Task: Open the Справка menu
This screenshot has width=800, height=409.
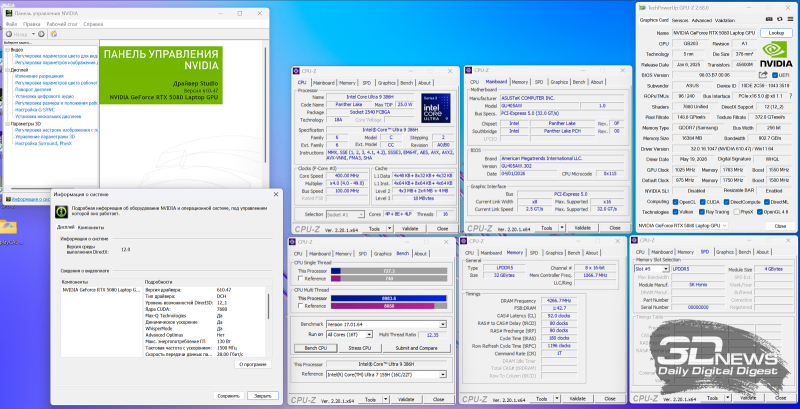Action: (93, 24)
